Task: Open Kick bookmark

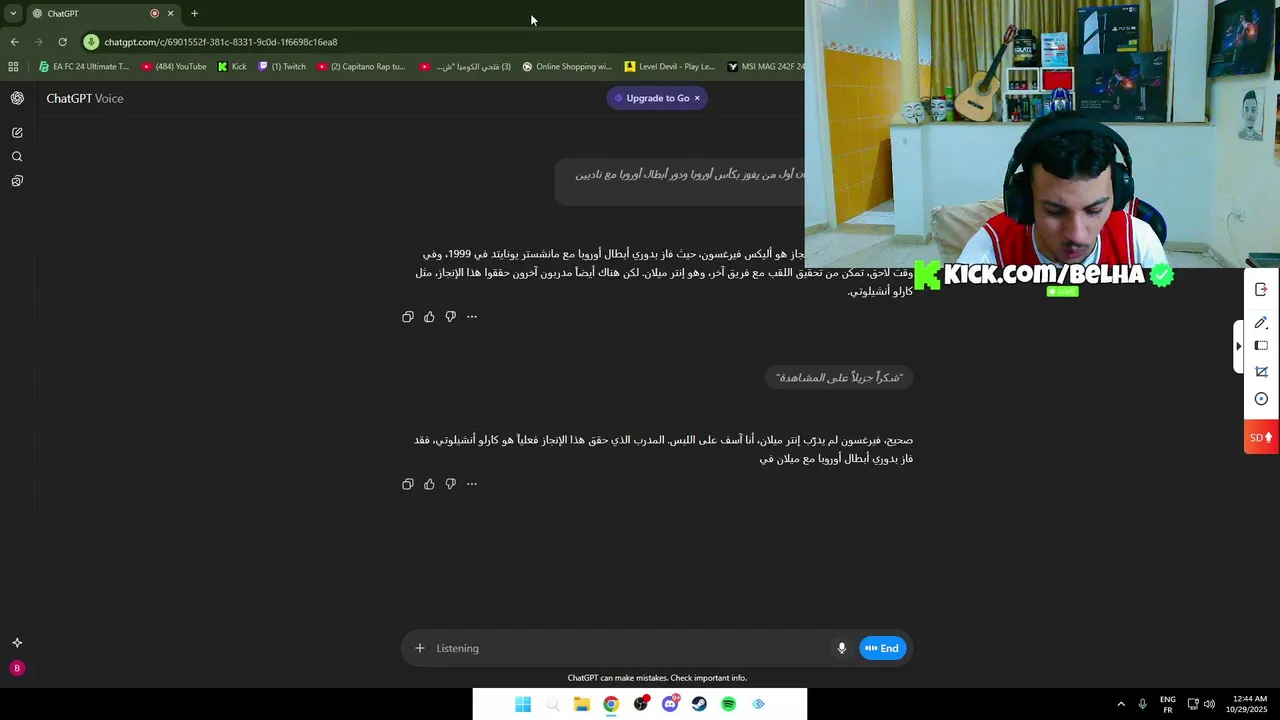Action: (x=232, y=67)
